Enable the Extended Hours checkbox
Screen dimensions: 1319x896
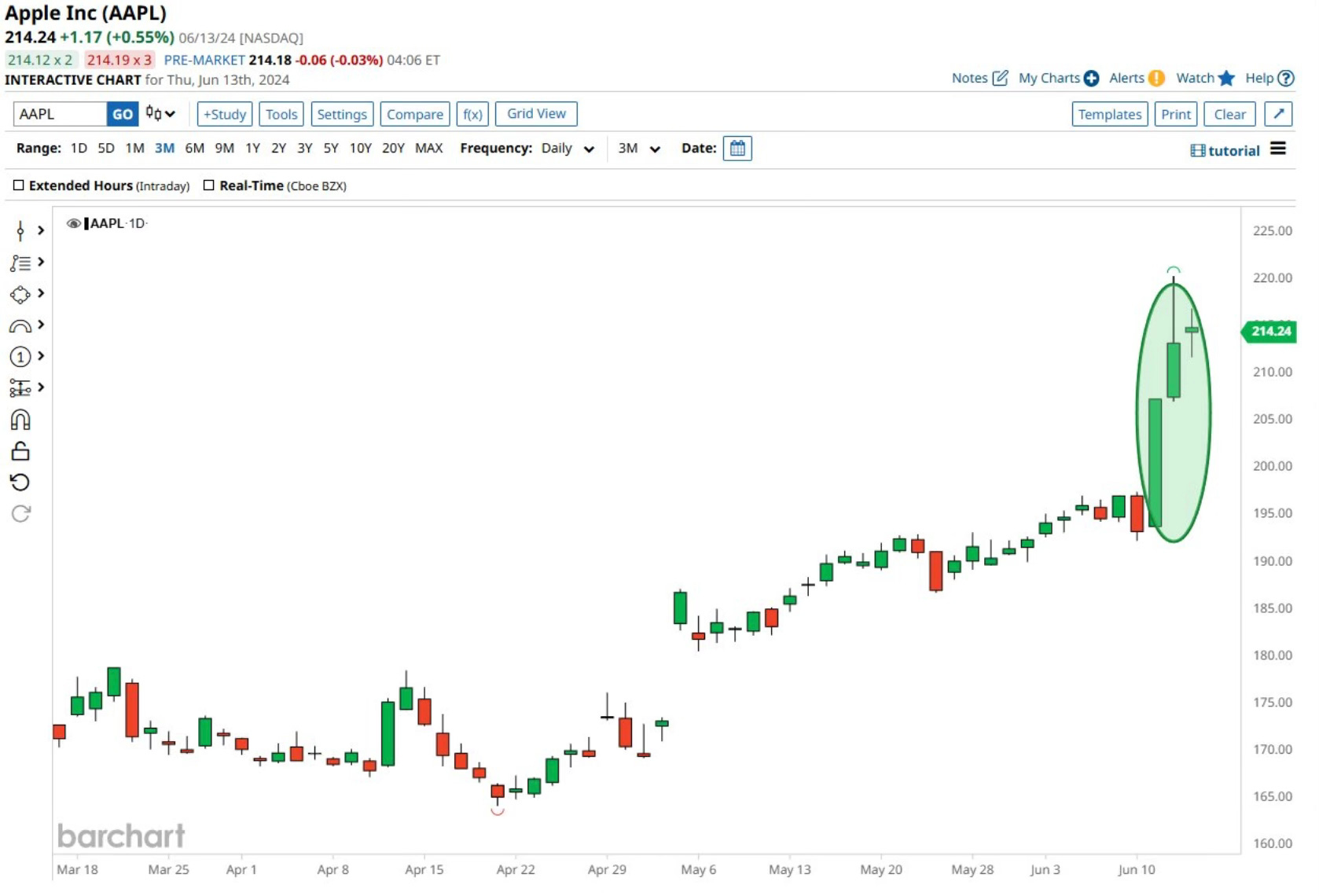pos(19,185)
